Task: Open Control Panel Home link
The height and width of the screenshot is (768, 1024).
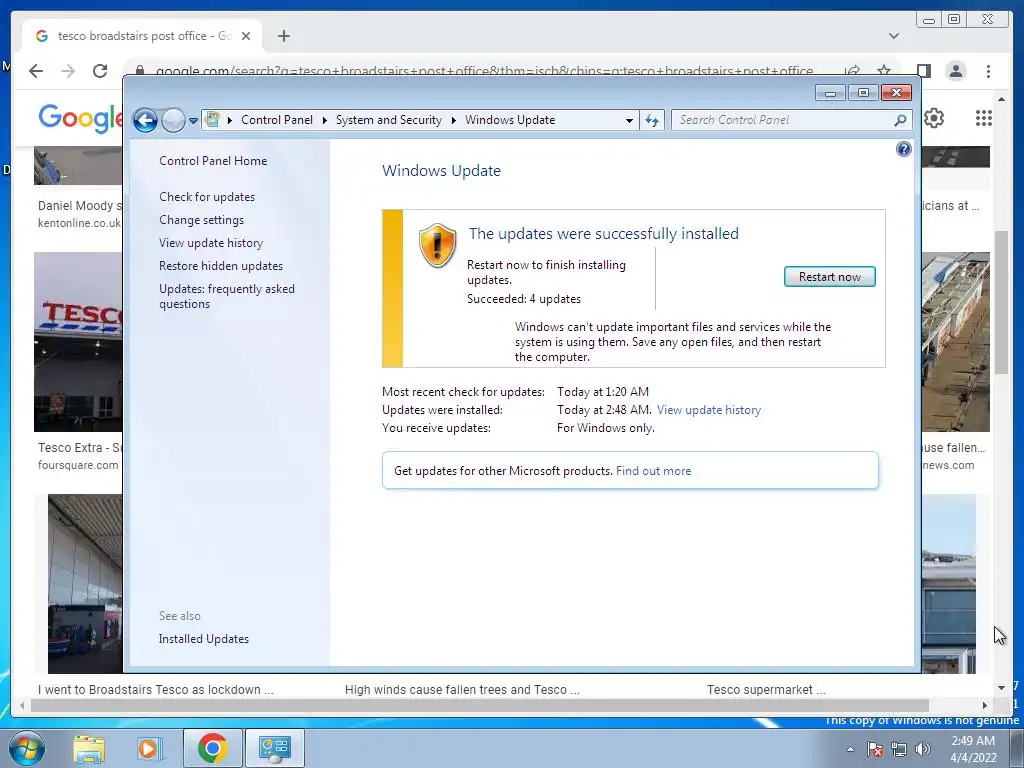Action: [213, 161]
